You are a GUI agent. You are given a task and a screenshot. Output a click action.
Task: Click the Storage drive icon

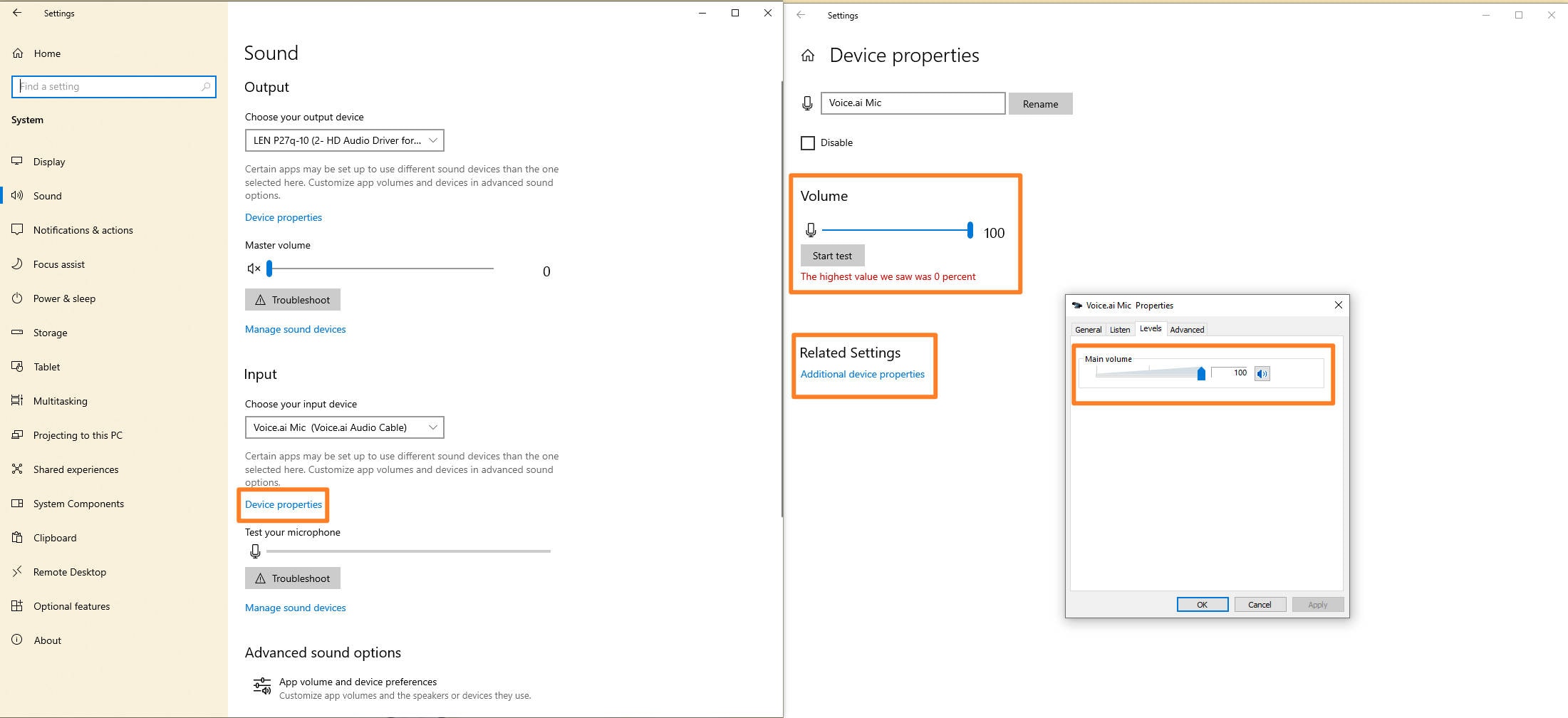(x=18, y=333)
